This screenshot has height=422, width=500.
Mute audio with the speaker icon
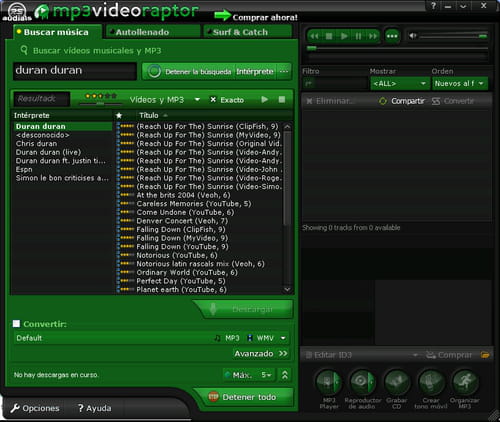(413, 36)
